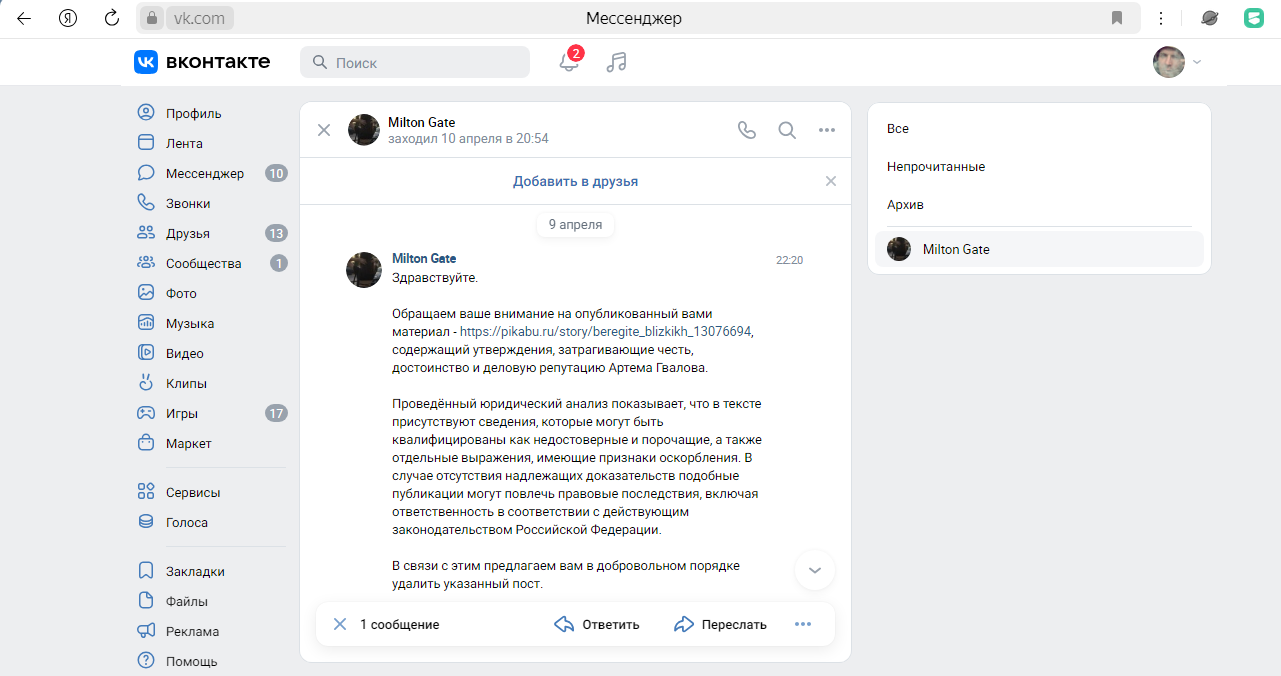Open the Yandex home icon
Image resolution: width=1281 pixels, height=676 pixels.
68,18
